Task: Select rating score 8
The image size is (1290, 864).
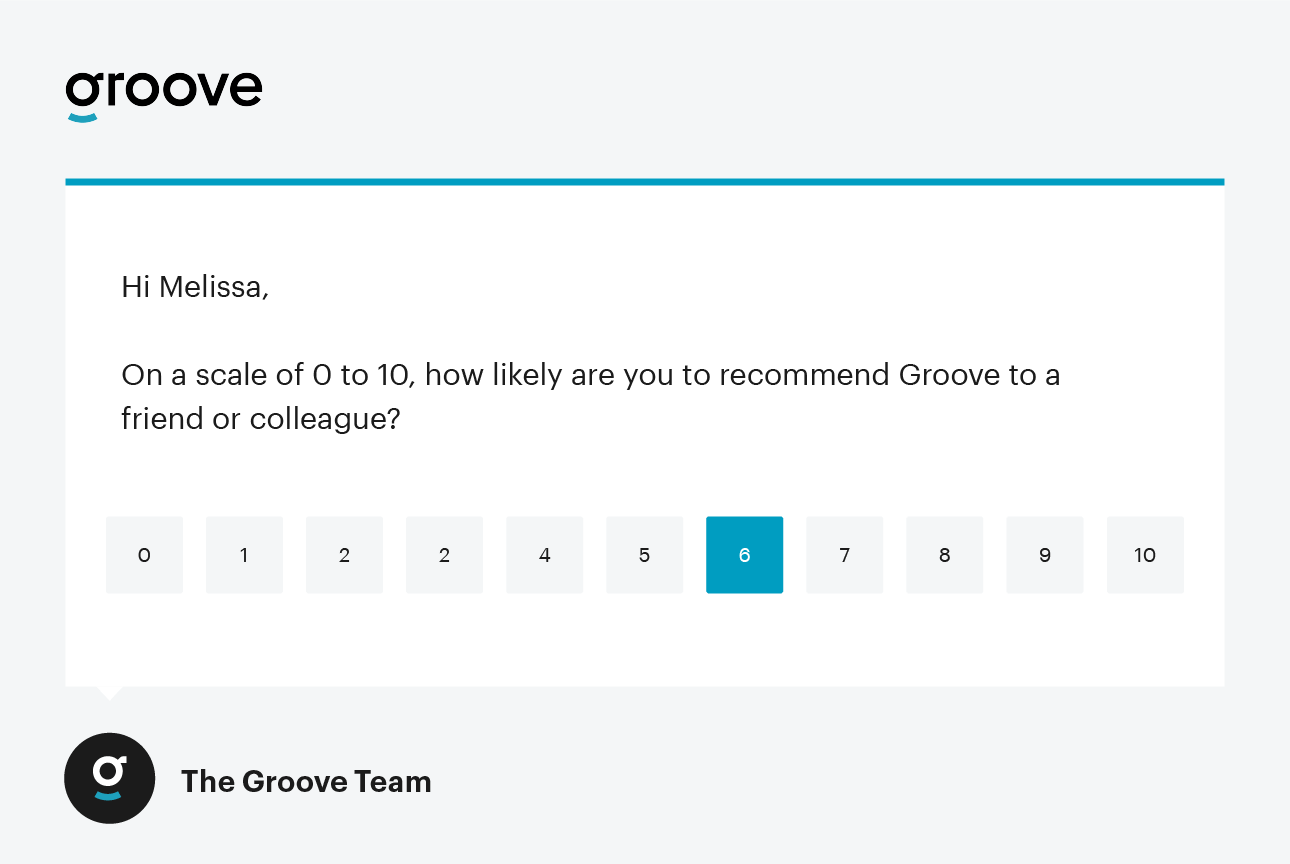Action: click(x=944, y=555)
